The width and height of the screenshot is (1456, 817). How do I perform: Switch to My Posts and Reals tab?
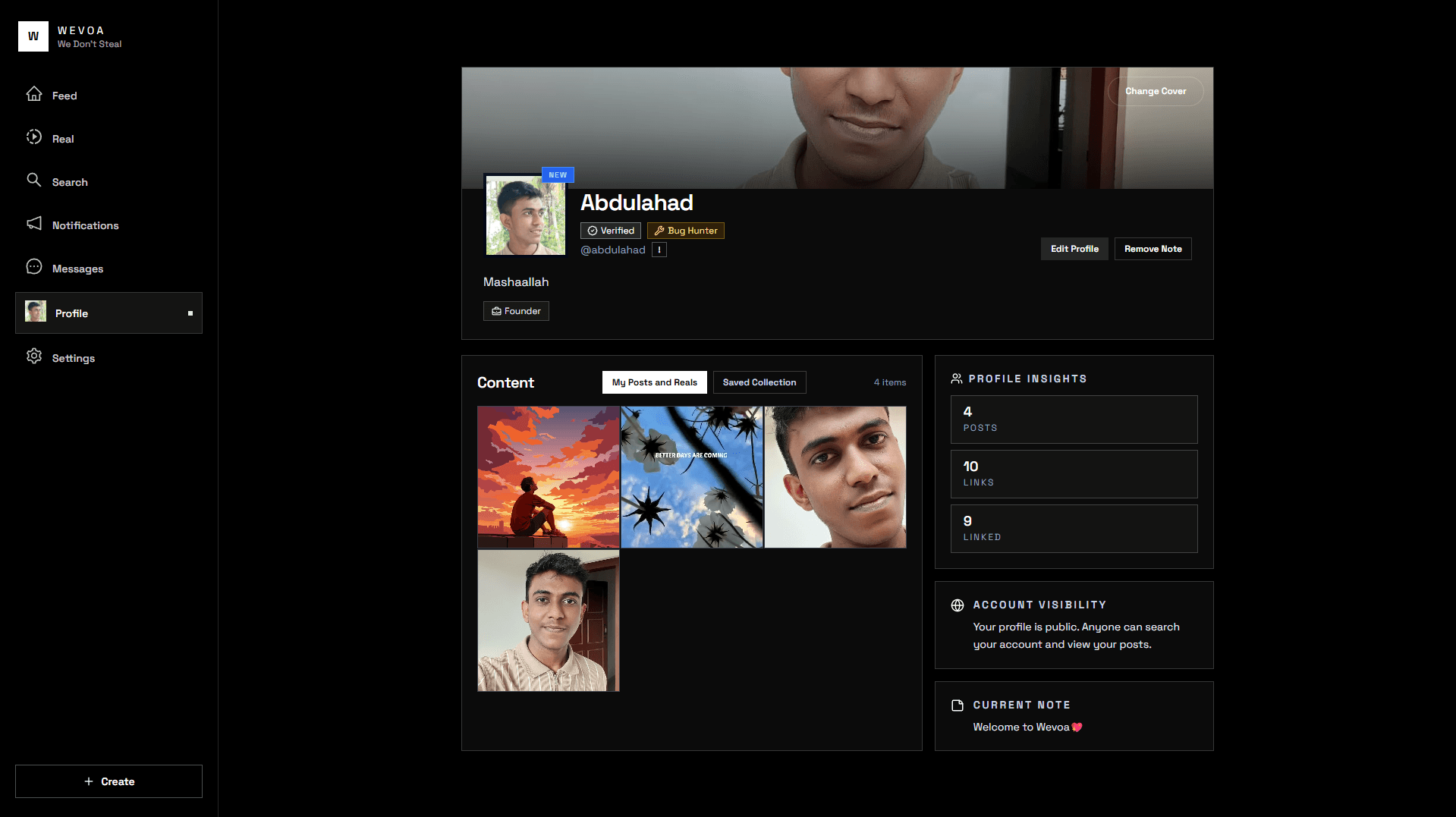(x=654, y=382)
